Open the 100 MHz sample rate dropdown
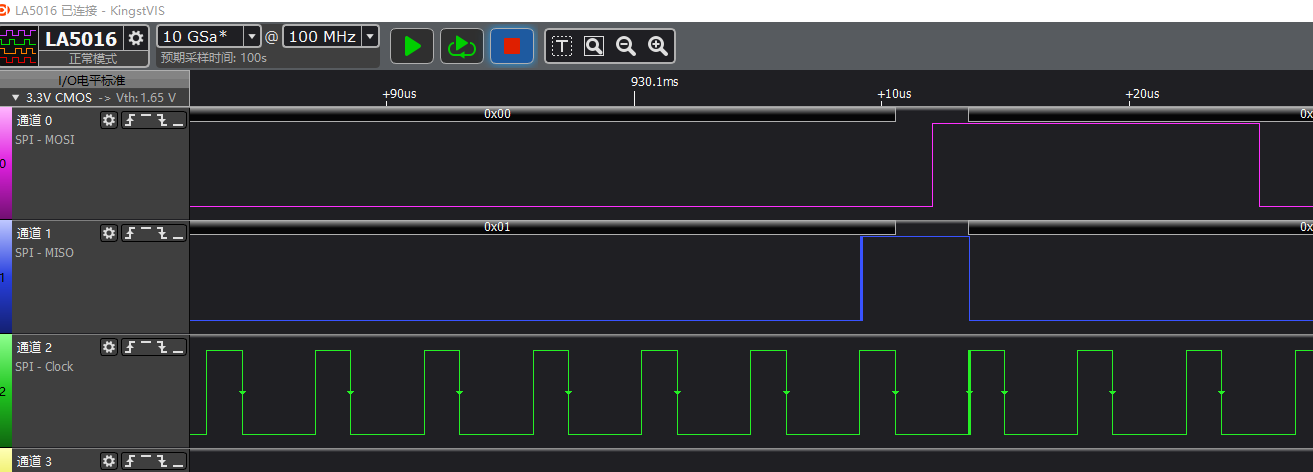 point(371,37)
